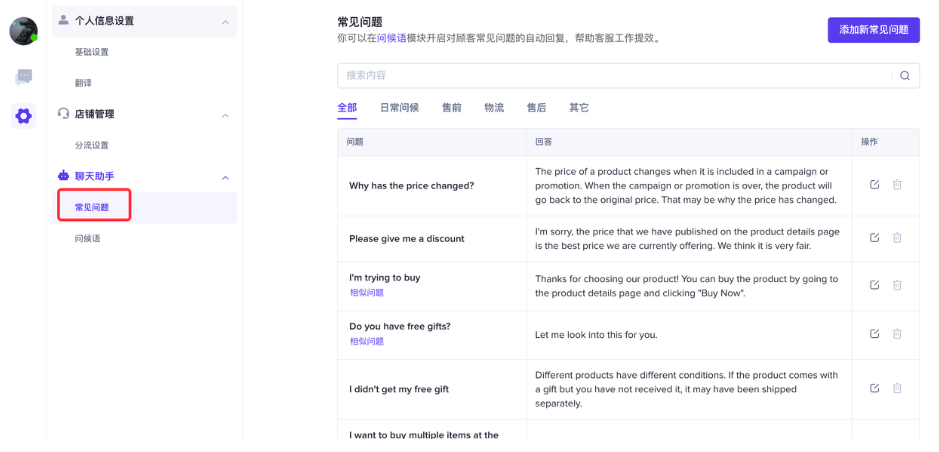Edit the "I didn't get my free gift" entry
Screen dimensions: 939x452
875,388
